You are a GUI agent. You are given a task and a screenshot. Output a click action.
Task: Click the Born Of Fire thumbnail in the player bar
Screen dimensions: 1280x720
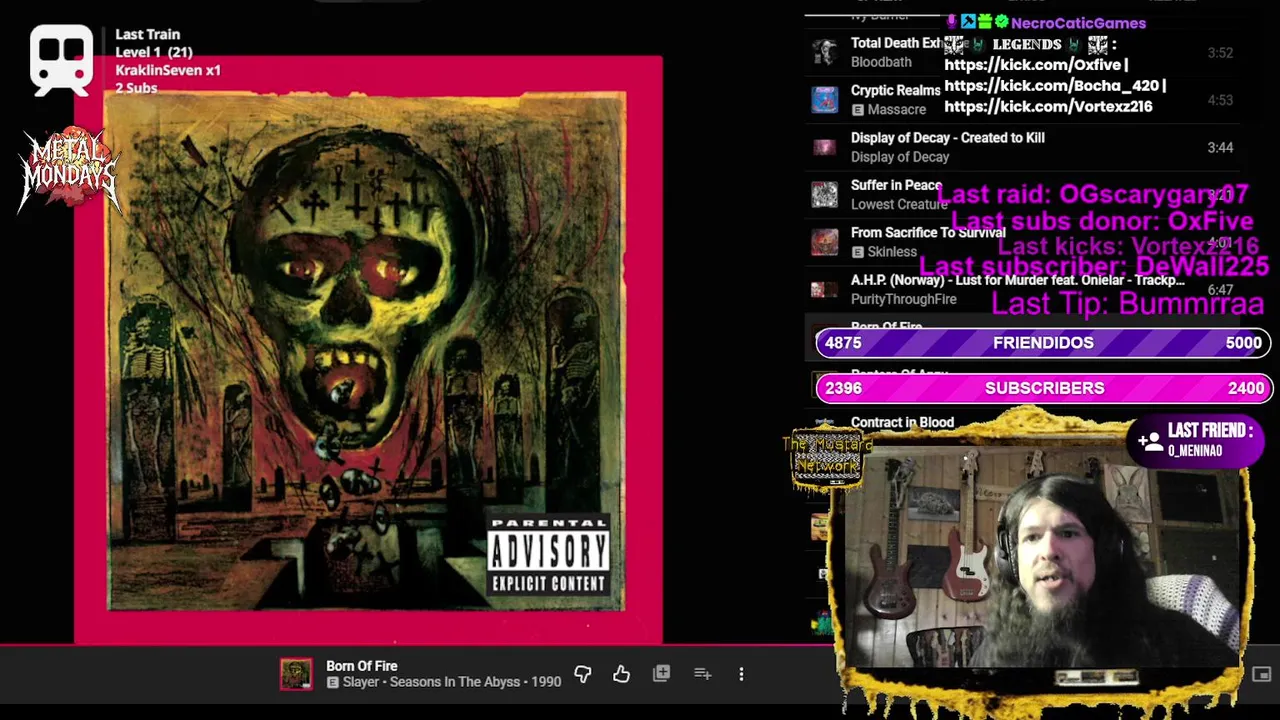[x=296, y=674]
